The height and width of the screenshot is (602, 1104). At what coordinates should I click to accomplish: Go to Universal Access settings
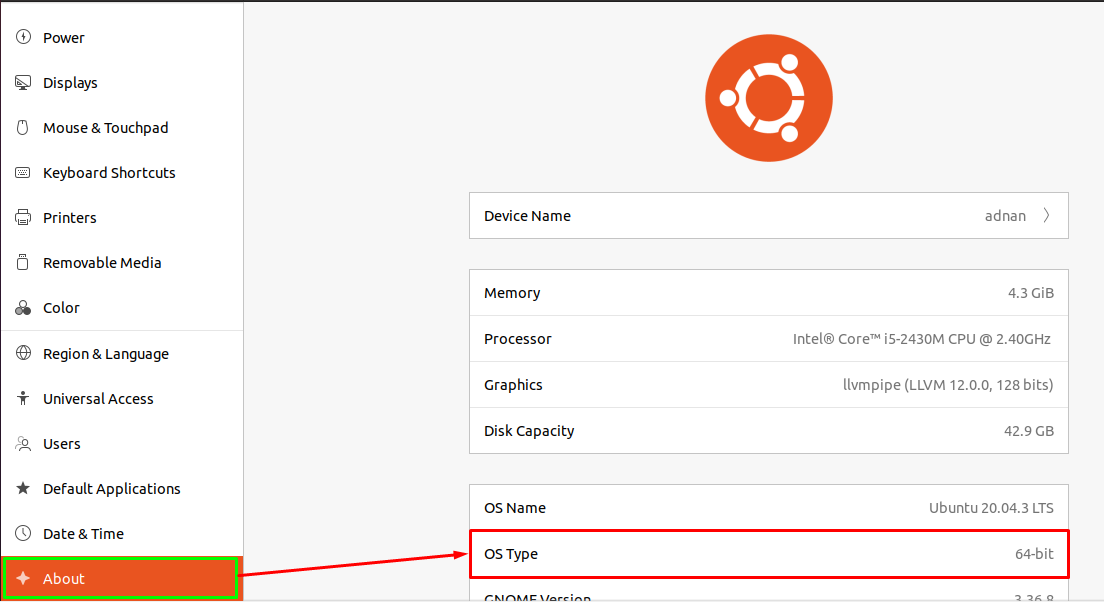coord(122,399)
